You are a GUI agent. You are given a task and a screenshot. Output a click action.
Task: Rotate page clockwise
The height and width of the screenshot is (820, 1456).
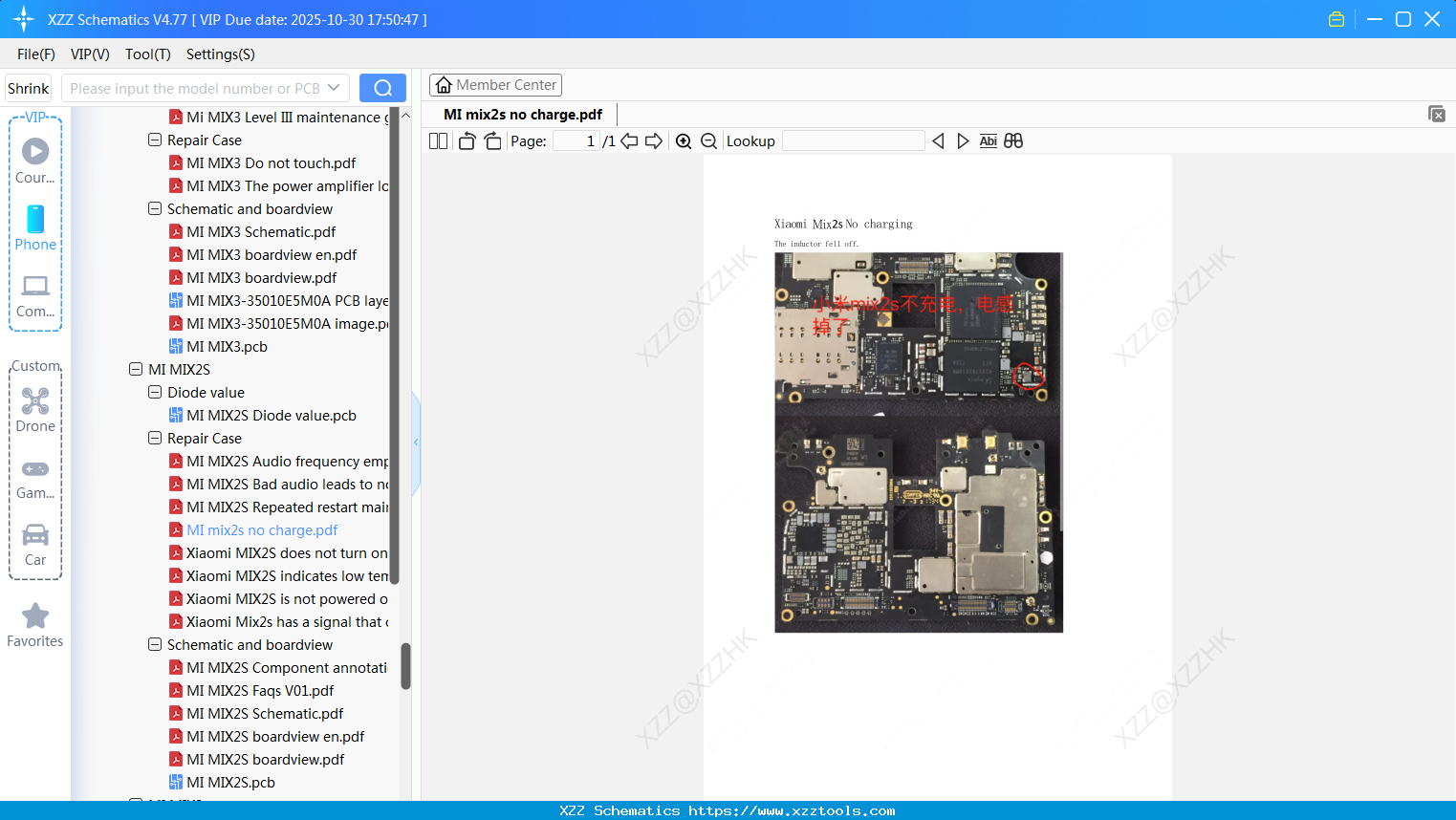coord(492,141)
